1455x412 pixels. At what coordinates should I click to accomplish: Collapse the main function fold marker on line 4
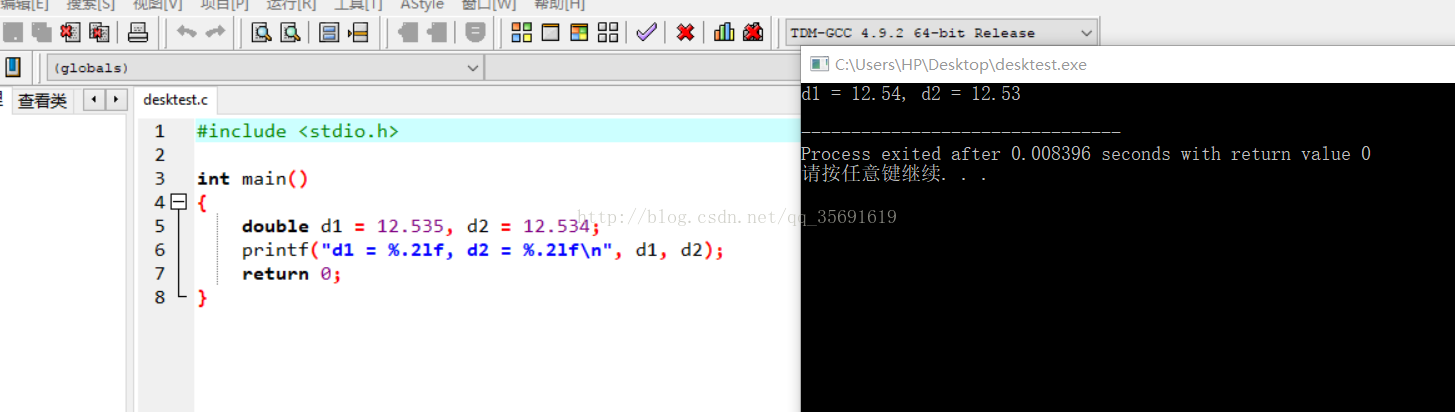click(179, 202)
